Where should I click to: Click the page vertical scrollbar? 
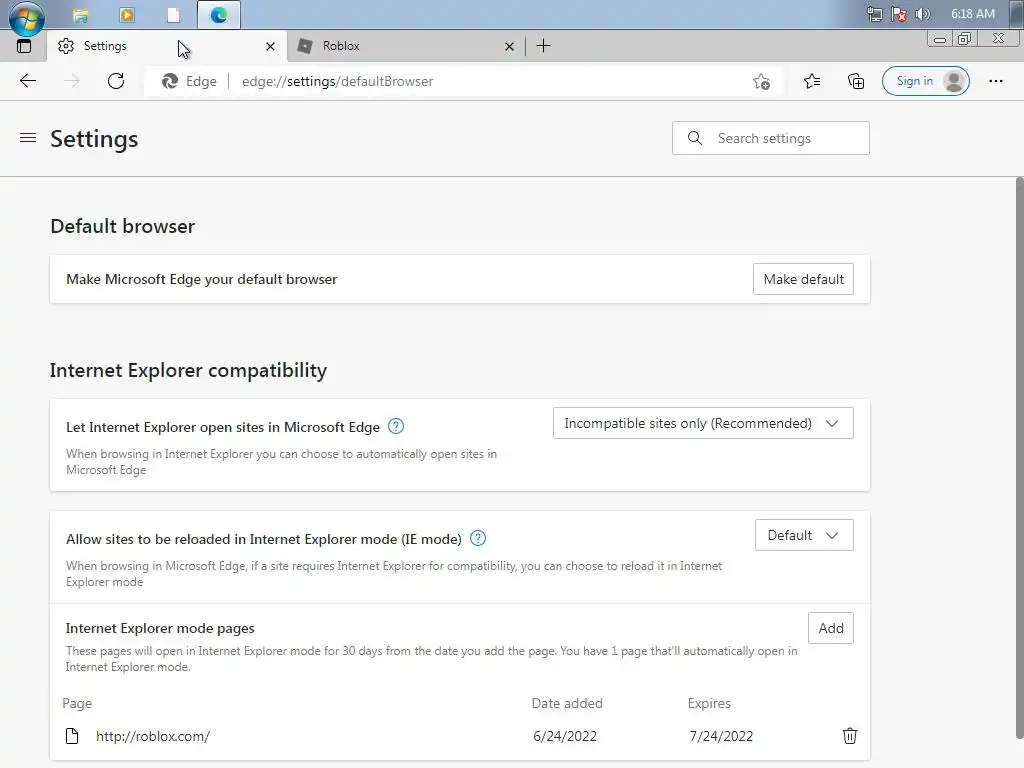click(x=1019, y=457)
